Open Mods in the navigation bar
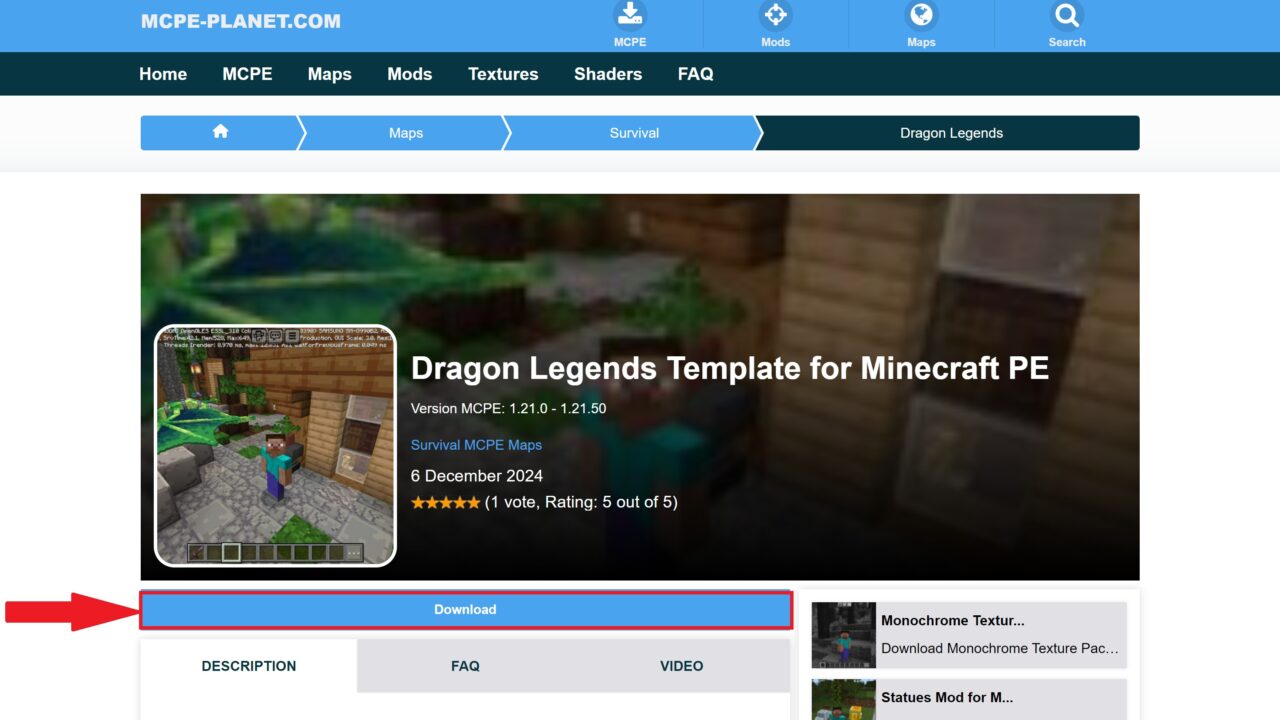The width and height of the screenshot is (1280, 720). (x=410, y=74)
